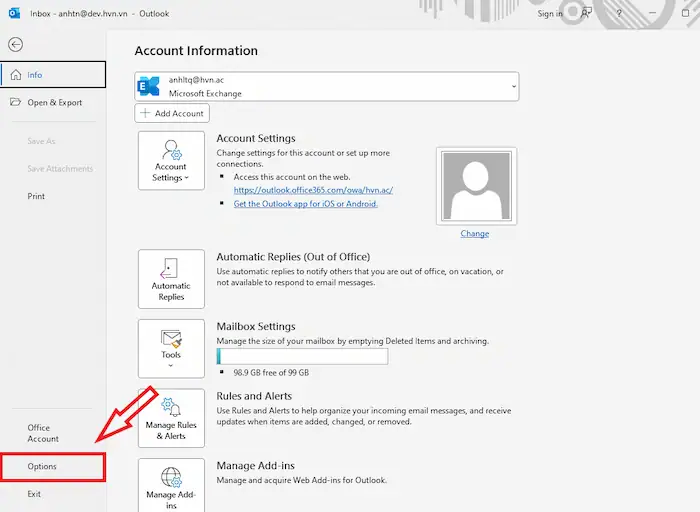The width and height of the screenshot is (700, 512).
Task: Click the Account Information heading
Action: click(196, 50)
